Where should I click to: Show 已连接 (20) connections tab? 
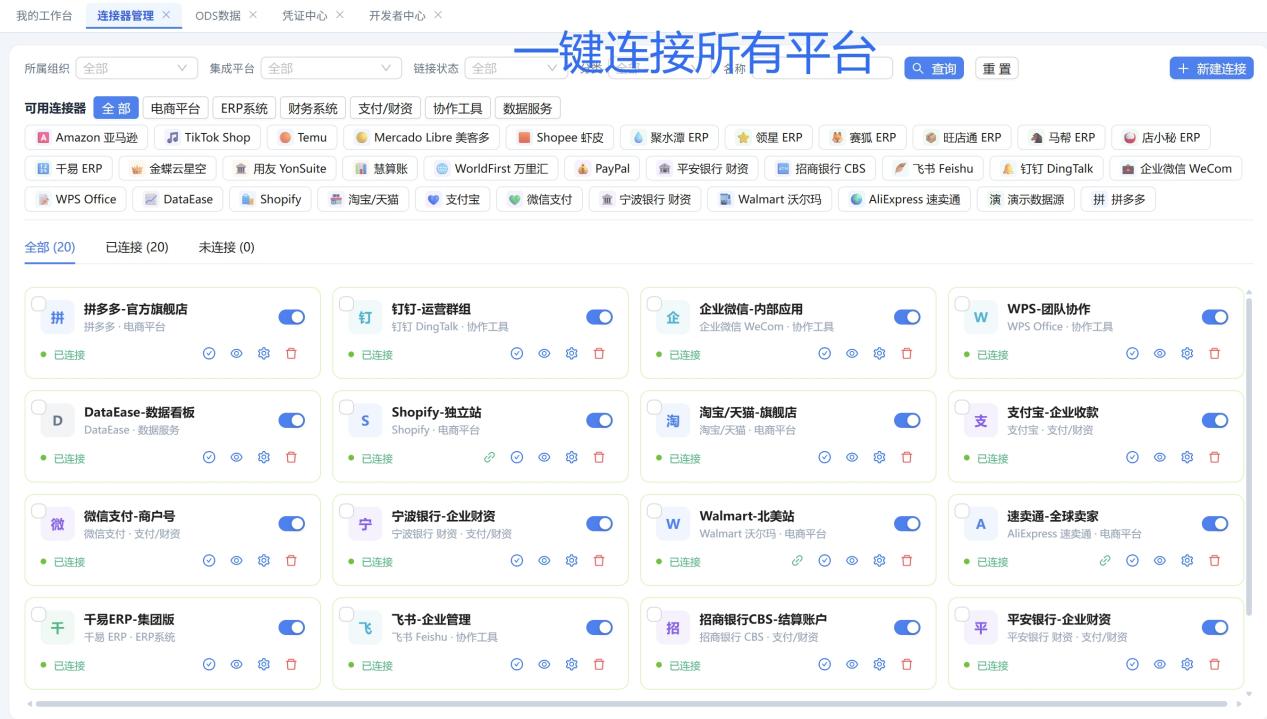point(137,247)
